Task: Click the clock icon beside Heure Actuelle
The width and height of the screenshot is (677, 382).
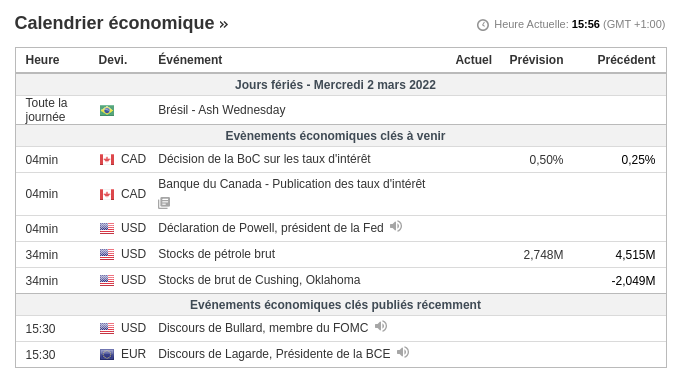Action: click(483, 25)
